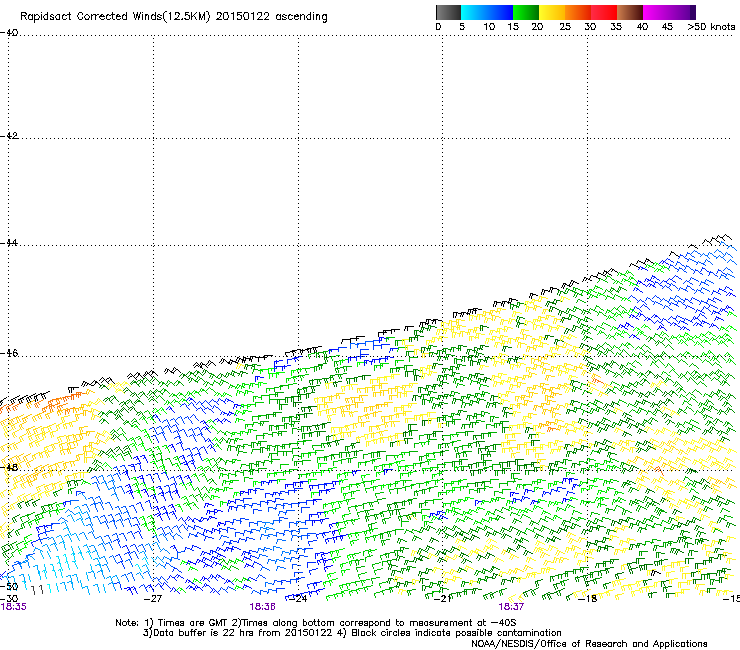Click the '-48' latitude axis label
Image resolution: width=740 pixels, height=650 pixels.
click(x=9, y=467)
